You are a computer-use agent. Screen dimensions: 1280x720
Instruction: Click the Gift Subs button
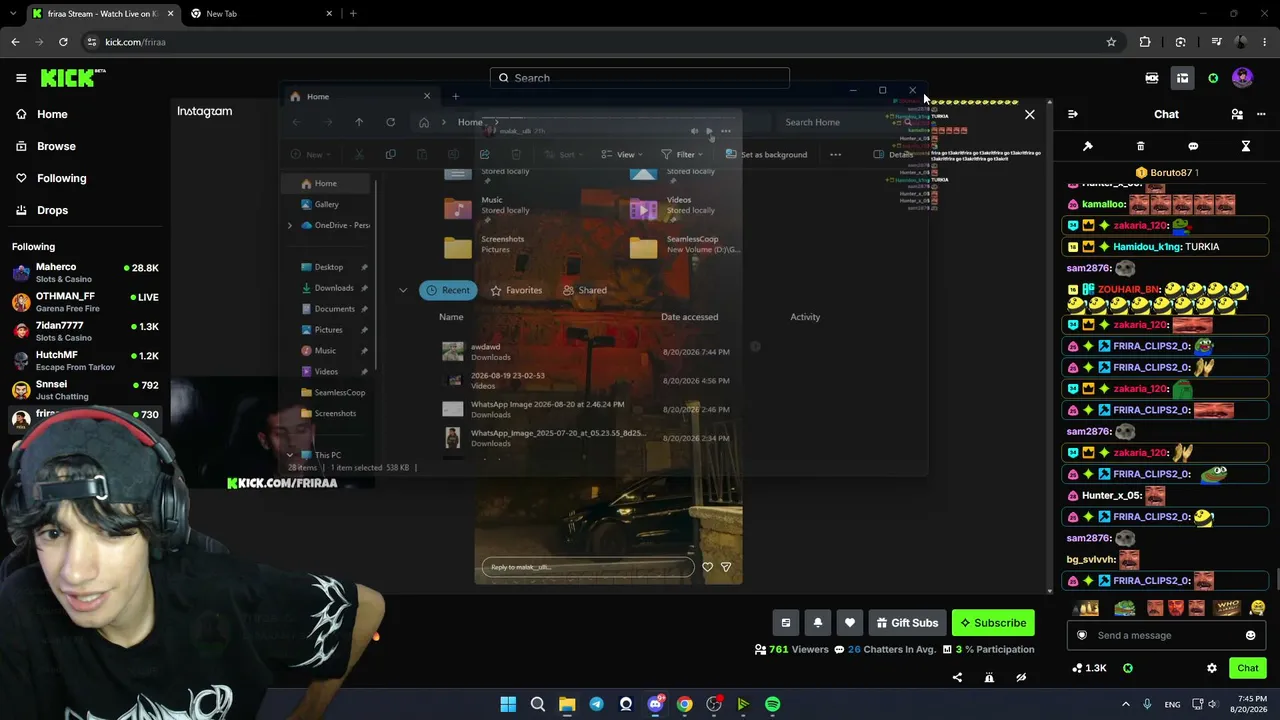908,623
